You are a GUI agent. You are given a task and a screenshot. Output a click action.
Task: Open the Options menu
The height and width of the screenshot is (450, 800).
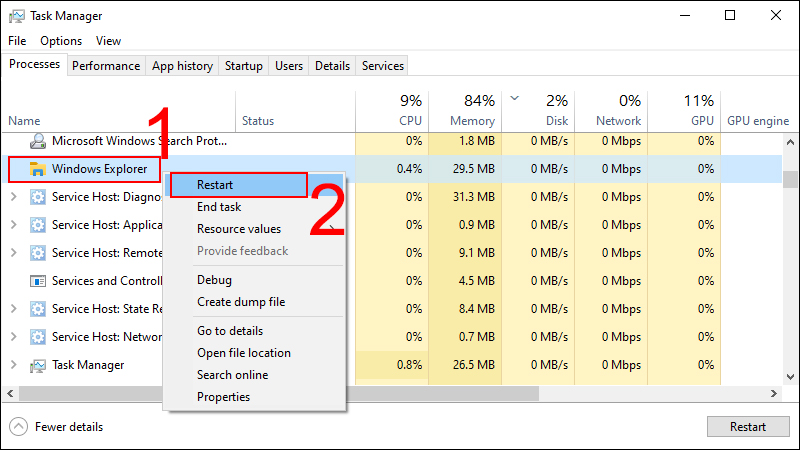tap(61, 41)
